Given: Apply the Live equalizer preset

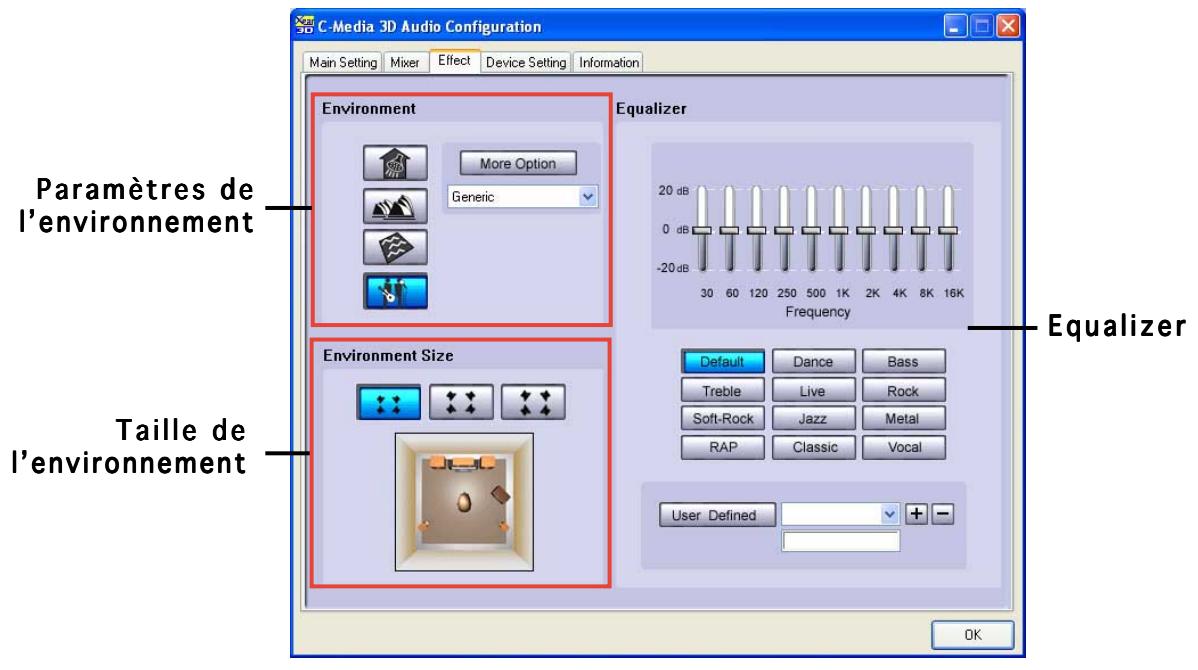Looking at the screenshot, I should (x=813, y=390).
